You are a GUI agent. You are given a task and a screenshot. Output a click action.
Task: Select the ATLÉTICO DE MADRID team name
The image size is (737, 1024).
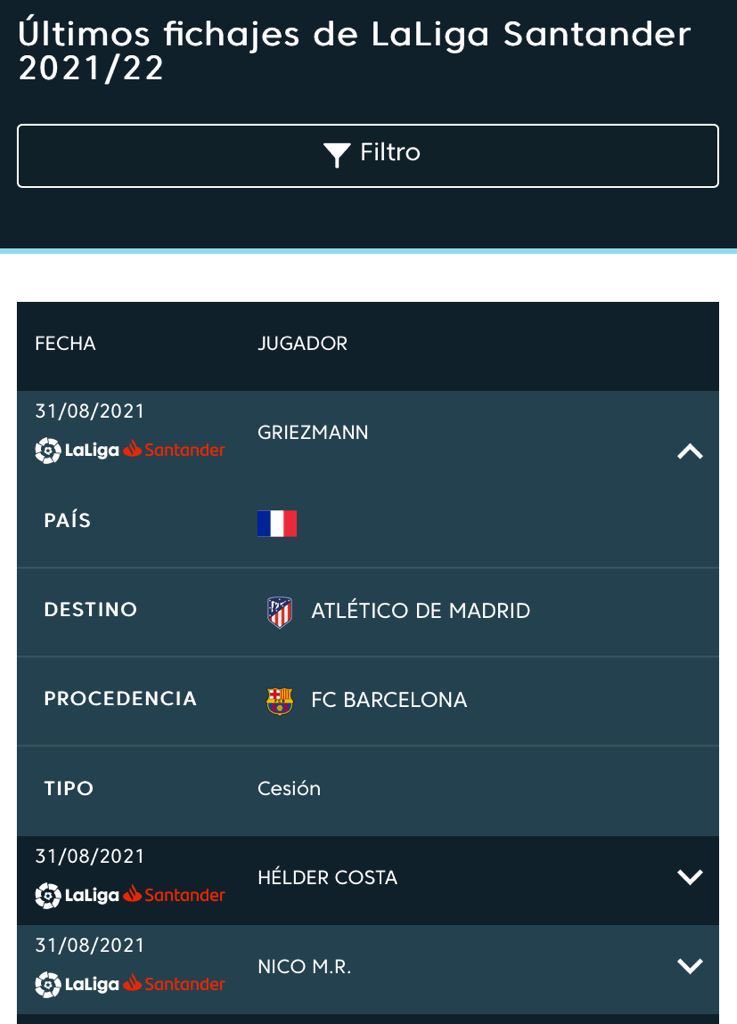point(420,611)
